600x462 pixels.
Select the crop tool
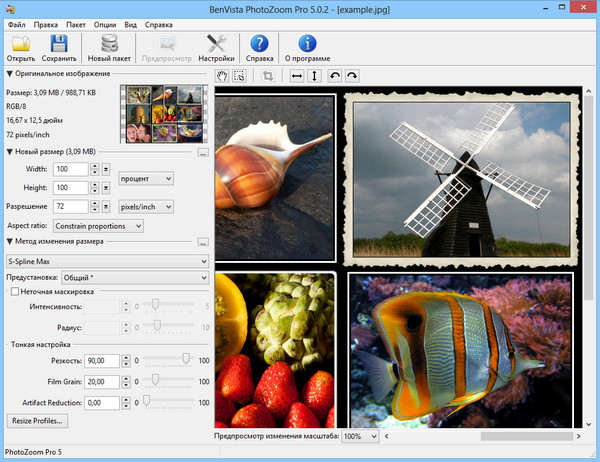tap(268, 76)
